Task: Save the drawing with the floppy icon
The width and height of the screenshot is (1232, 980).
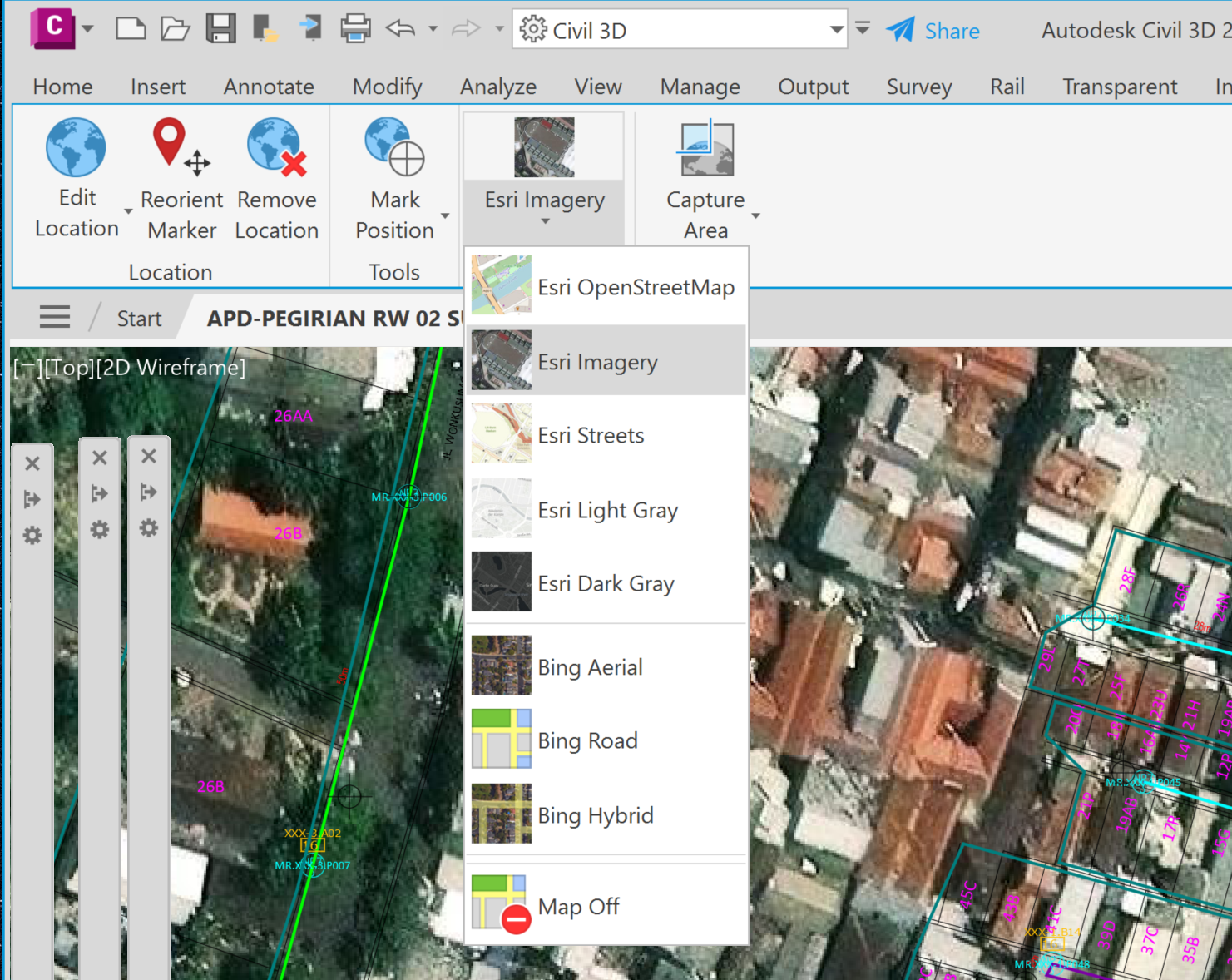Action: (220, 29)
